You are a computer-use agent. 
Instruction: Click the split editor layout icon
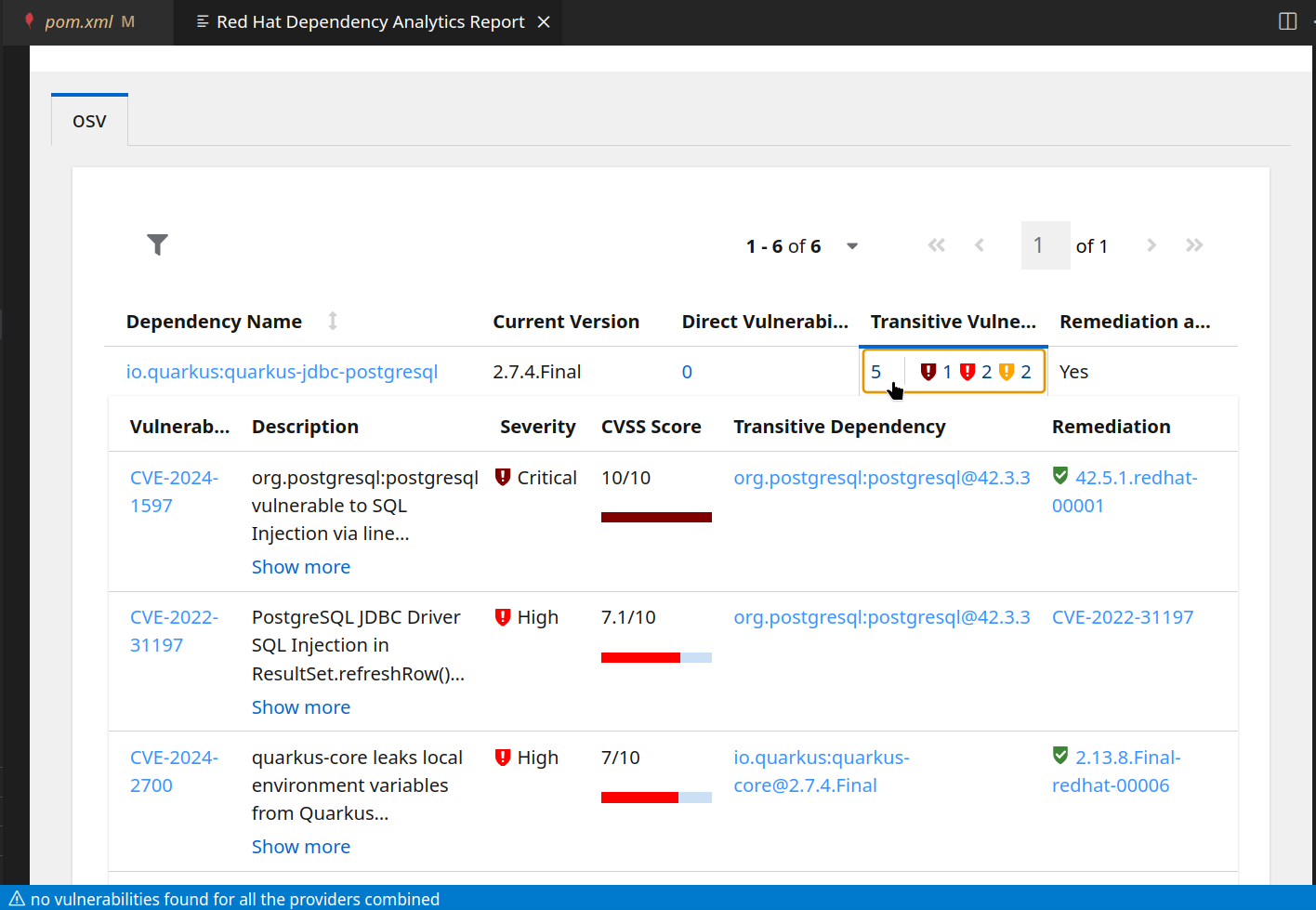[x=1287, y=21]
